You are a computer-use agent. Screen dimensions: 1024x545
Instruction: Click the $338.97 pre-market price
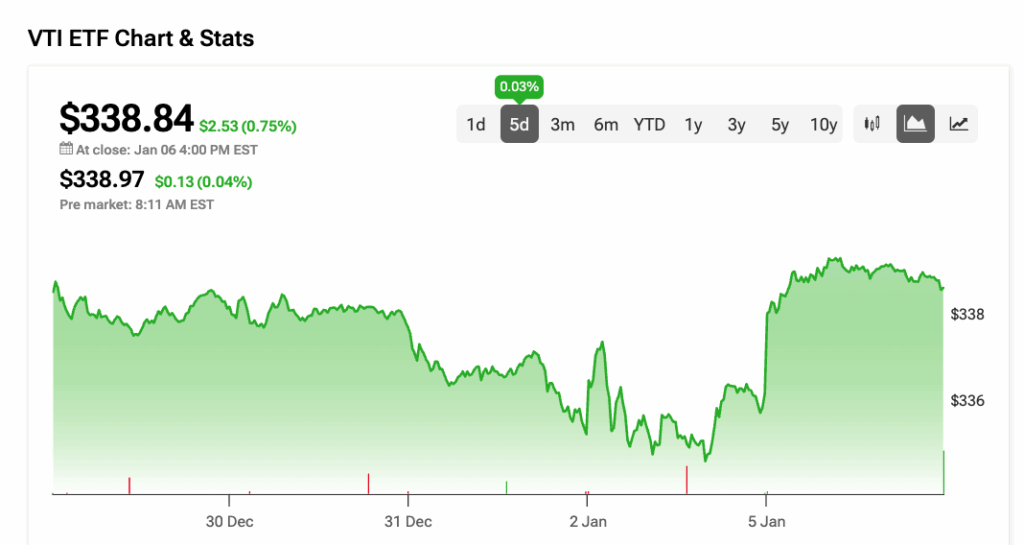point(103,181)
